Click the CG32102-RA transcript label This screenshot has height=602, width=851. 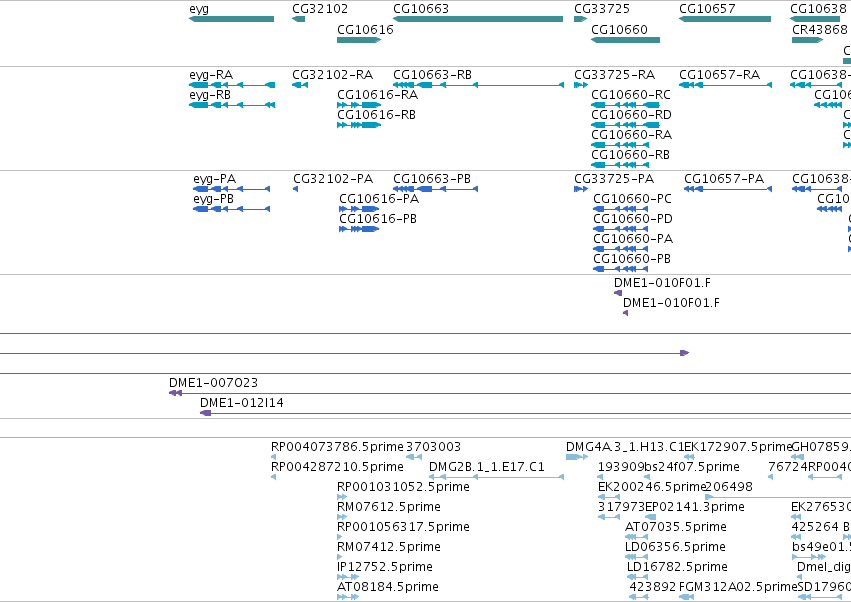coord(333,74)
